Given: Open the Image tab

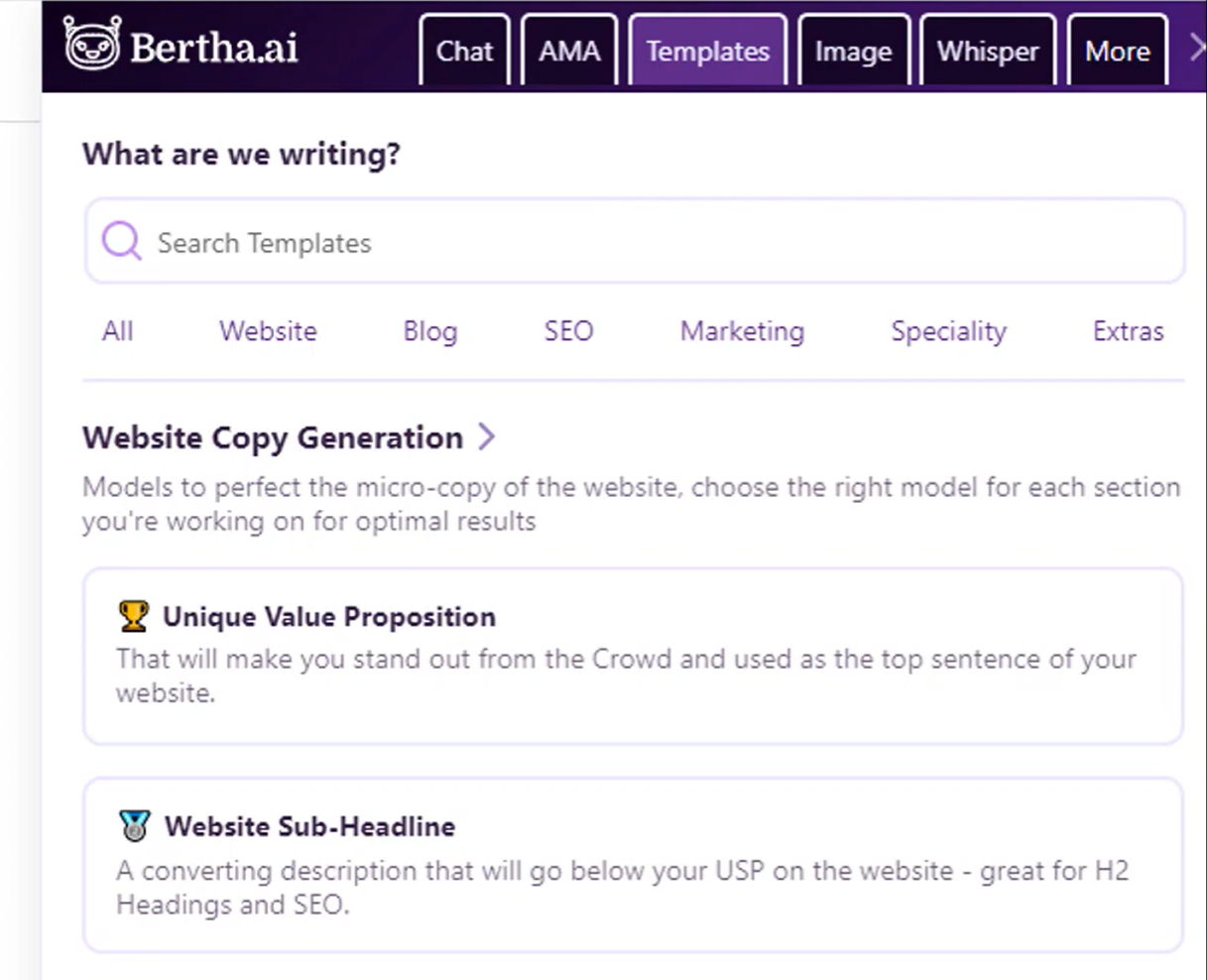Looking at the screenshot, I should pyautogui.click(x=853, y=51).
